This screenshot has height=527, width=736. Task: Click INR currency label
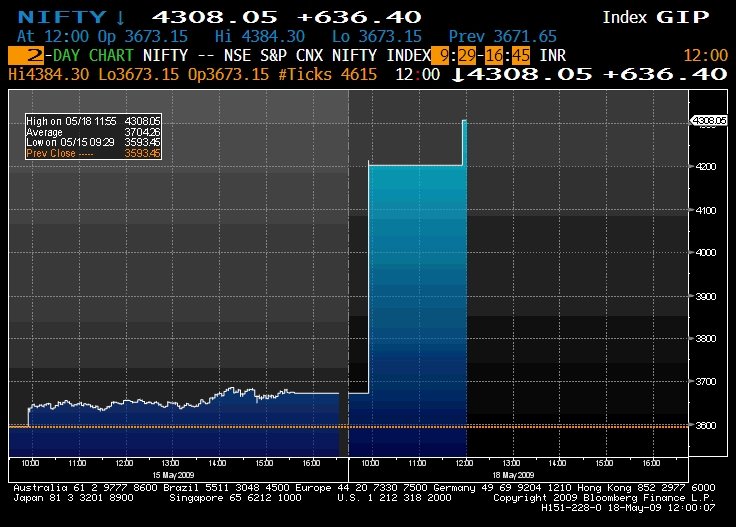click(x=552, y=55)
